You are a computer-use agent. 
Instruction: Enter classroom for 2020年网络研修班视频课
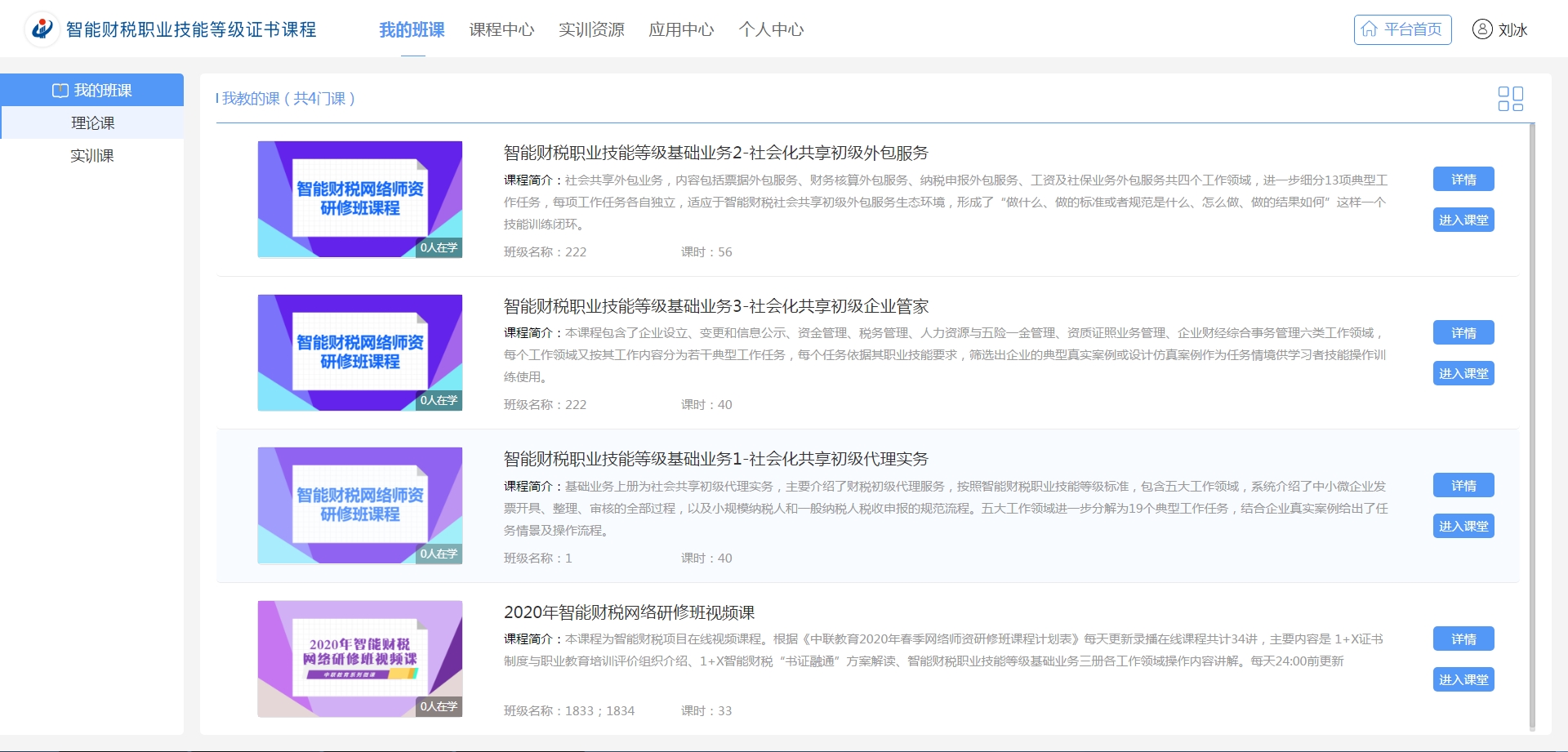coord(1463,679)
